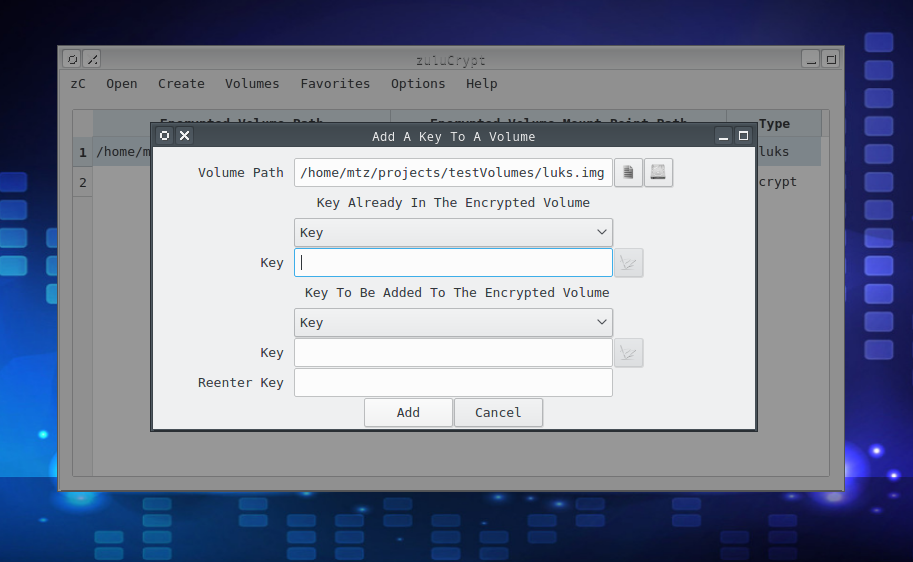Image resolution: width=913 pixels, height=562 pixels.
Task: Open the new key type dropdown under Key To Be Added
Action: [x=453, y=322]
